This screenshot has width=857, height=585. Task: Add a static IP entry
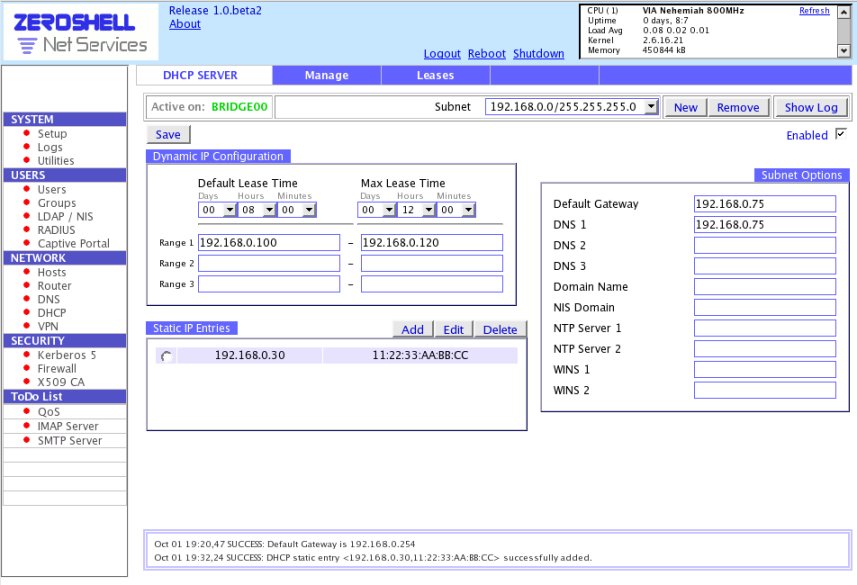[x=413, y=330]
